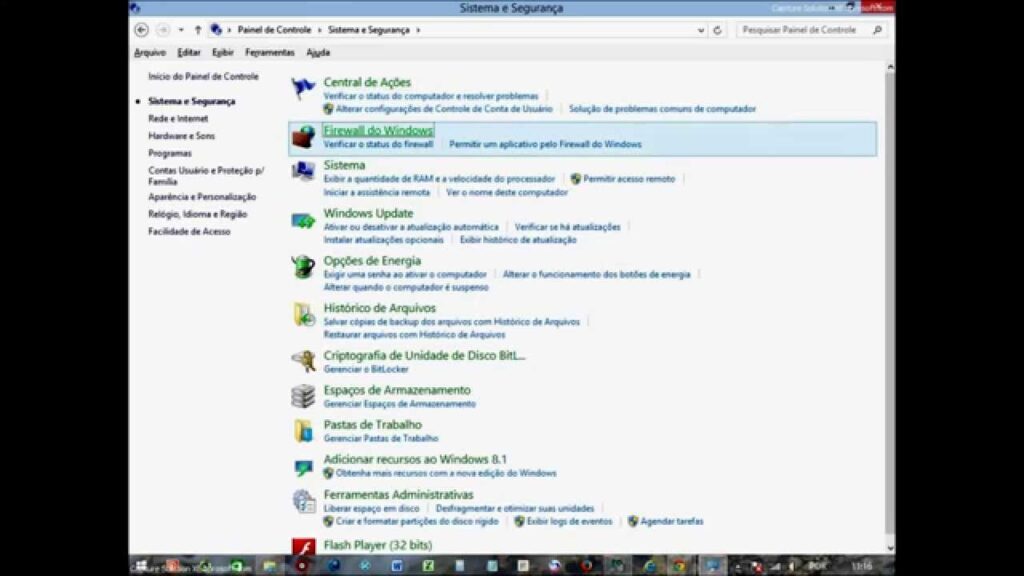Open Opções de Energia heading link
The image size is (1024, 576).
[372, 261]
